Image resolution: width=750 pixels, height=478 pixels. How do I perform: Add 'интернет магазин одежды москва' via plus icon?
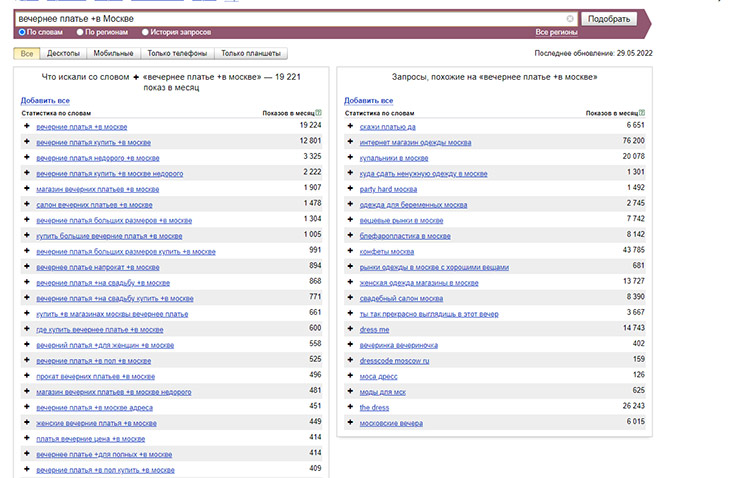(x=350, y=142)
